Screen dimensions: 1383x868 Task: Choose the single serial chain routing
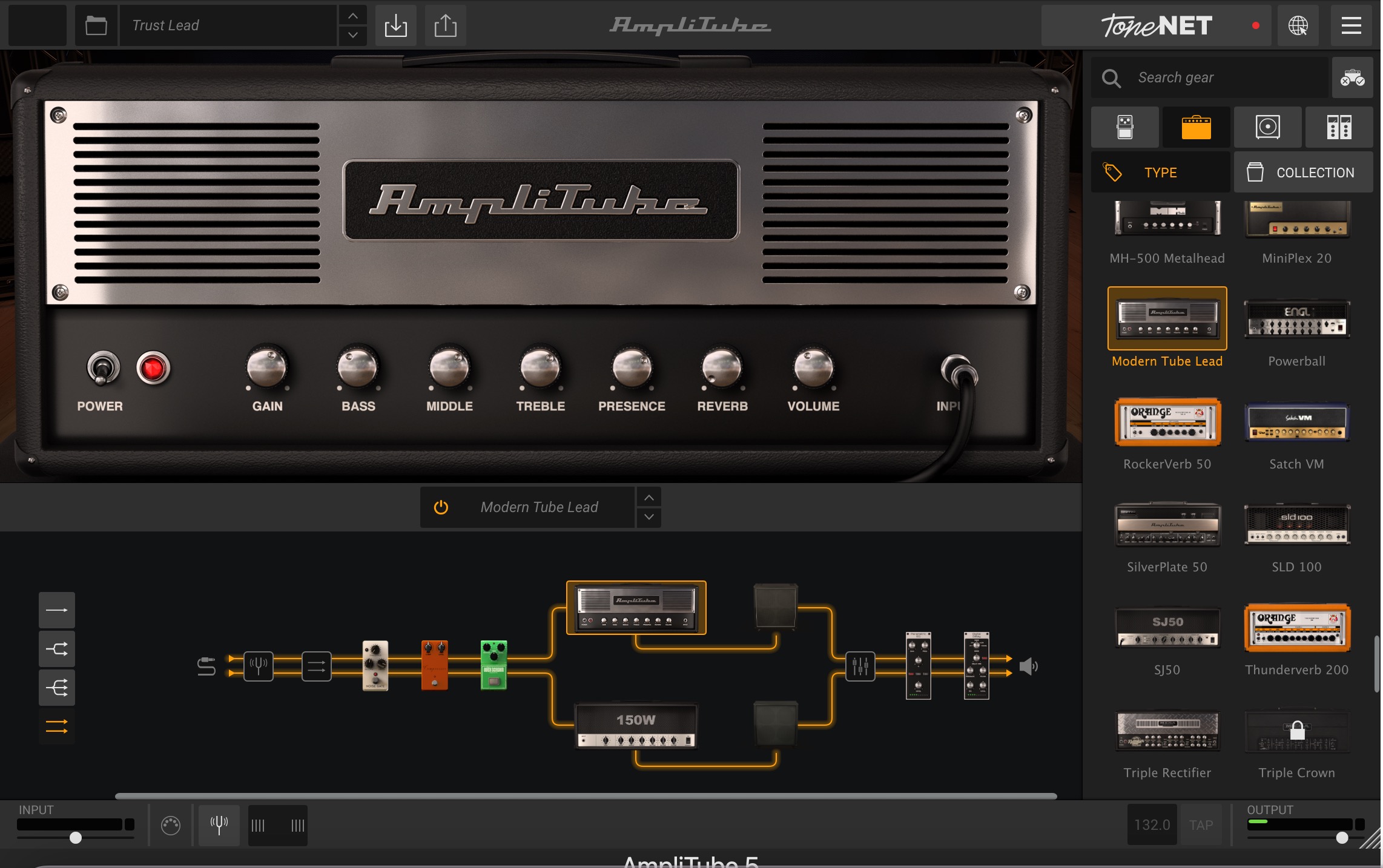[57, 610]
